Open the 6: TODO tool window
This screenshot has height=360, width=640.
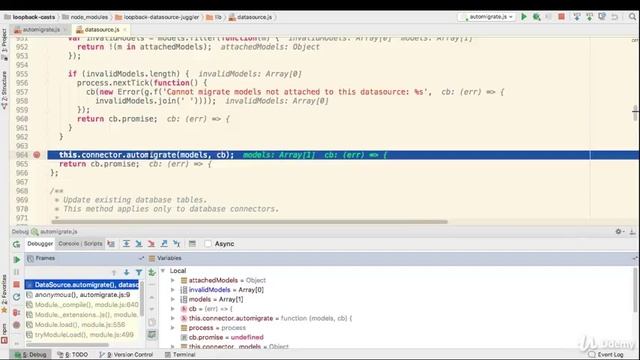tap(73, 355)
